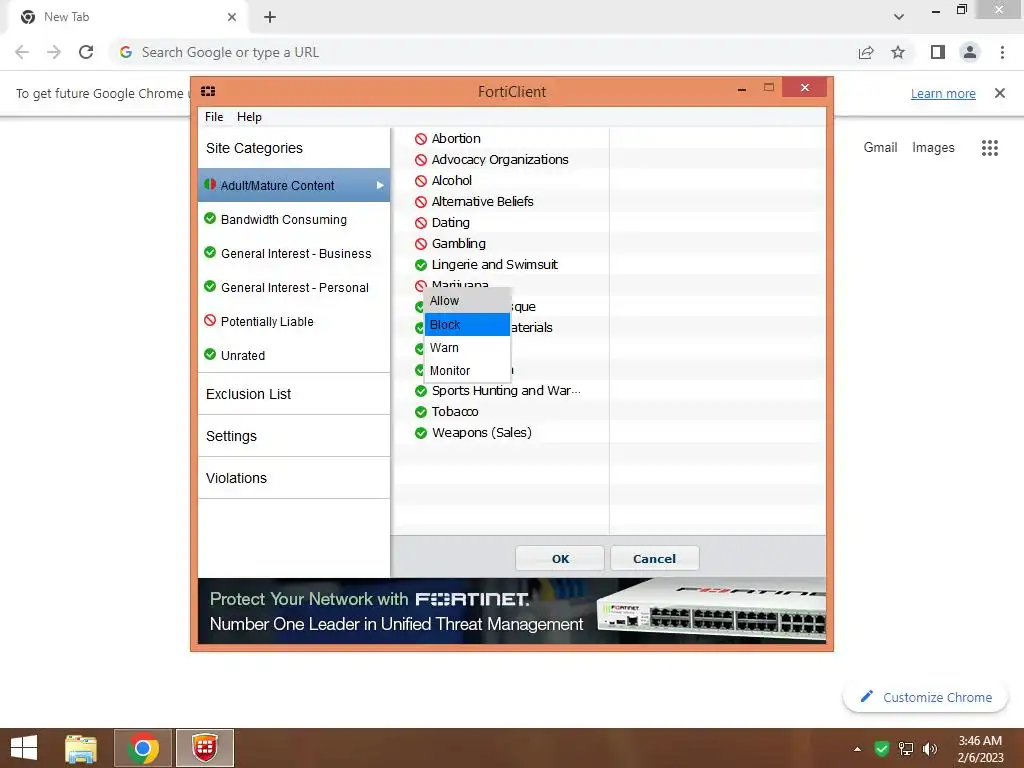Click the blocked icon beside Alternative Beliefs

coord(421,202)
